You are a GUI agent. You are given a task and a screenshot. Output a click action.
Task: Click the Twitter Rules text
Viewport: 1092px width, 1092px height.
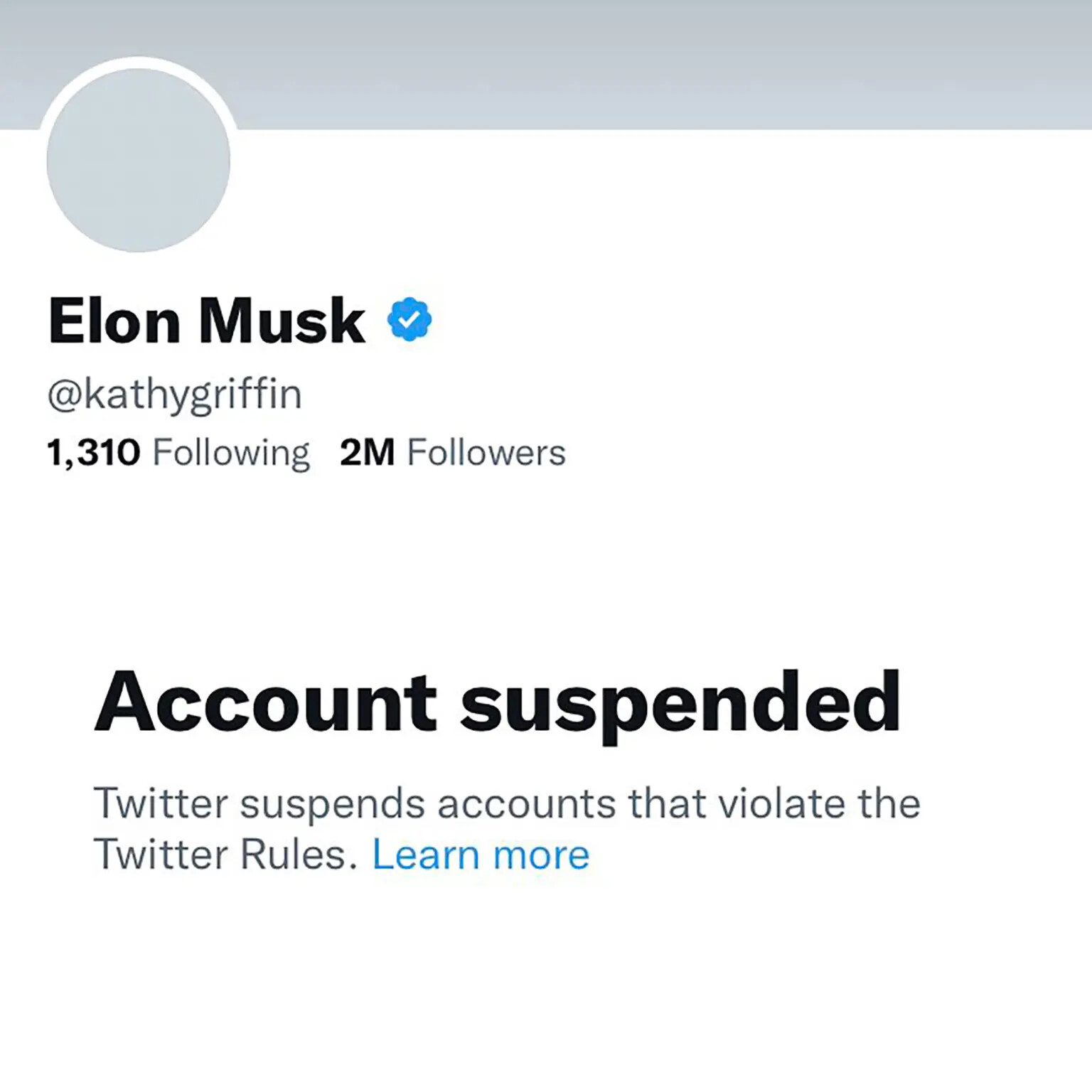pyautogui.click(x=225, y=855)
